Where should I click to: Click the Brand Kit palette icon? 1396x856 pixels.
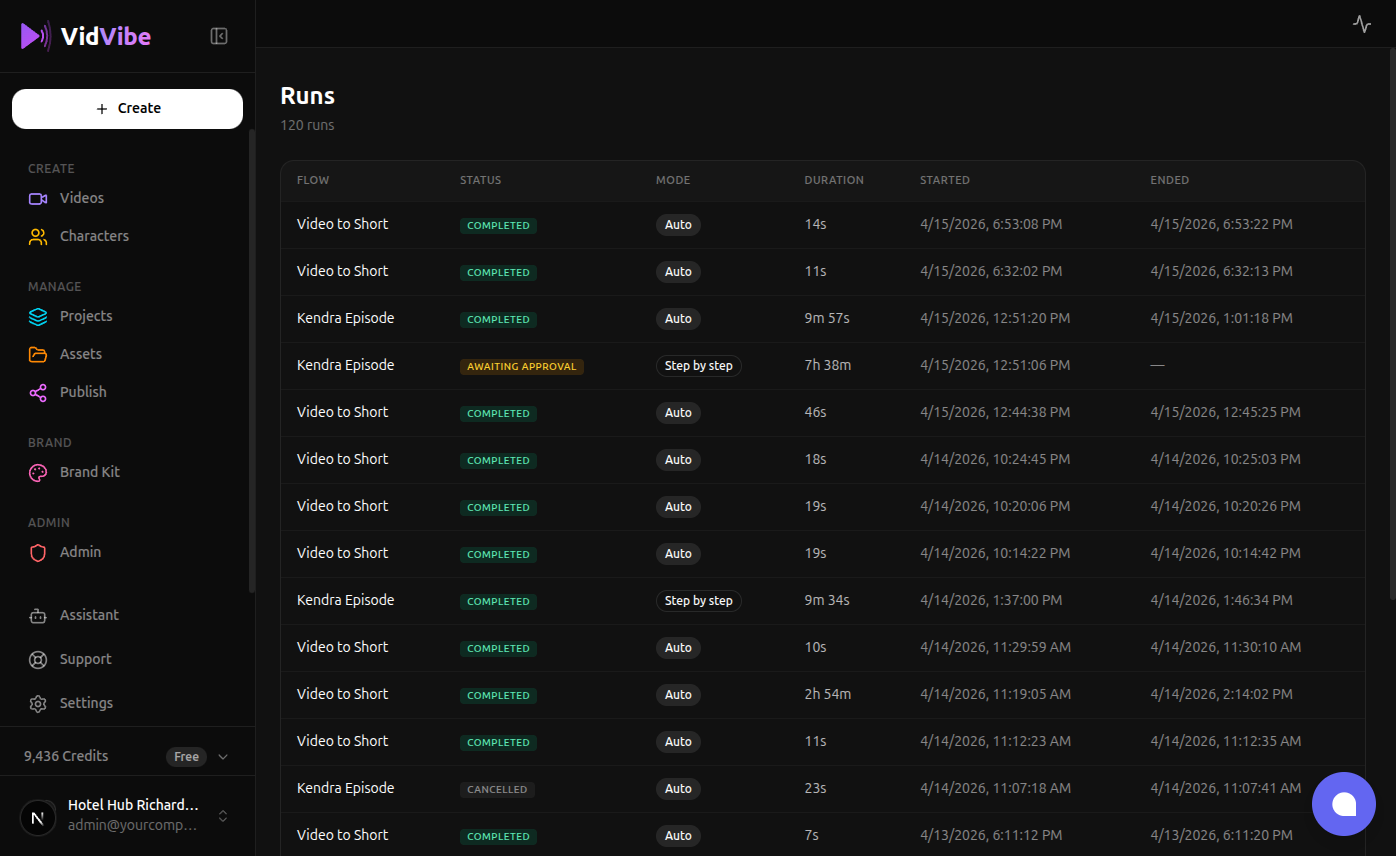tap(38, 472)
